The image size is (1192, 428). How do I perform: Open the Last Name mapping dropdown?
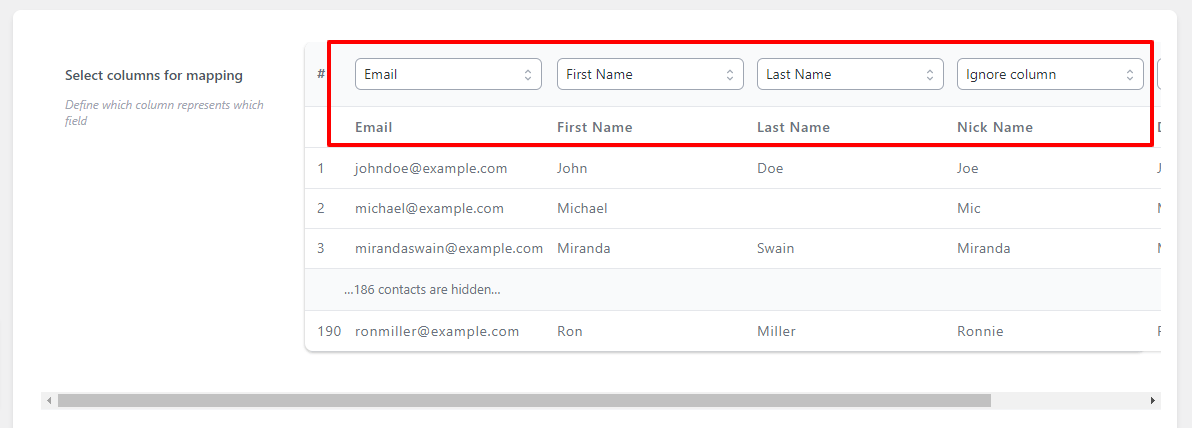(850, 75)
